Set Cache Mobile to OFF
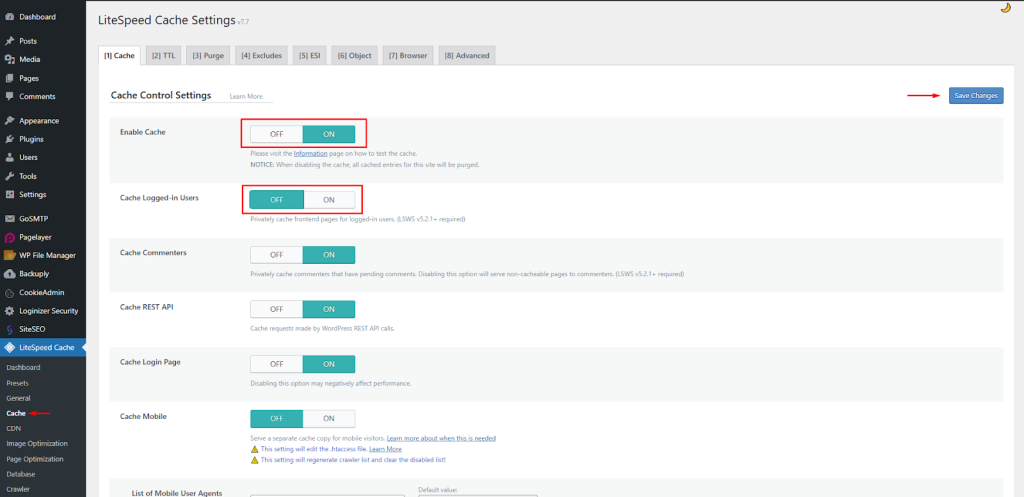The height and width of the screenshot is (497, 1024). 276,419
